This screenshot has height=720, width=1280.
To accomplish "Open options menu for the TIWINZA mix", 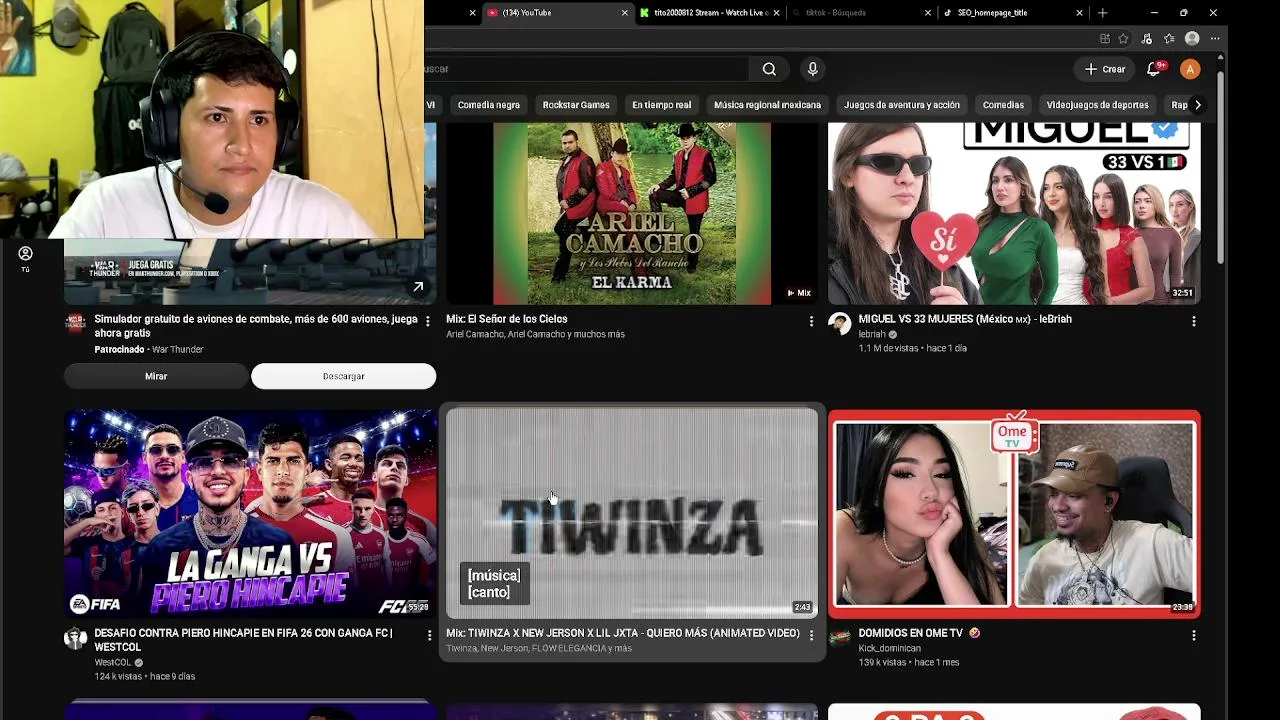I will click(811, 635).
